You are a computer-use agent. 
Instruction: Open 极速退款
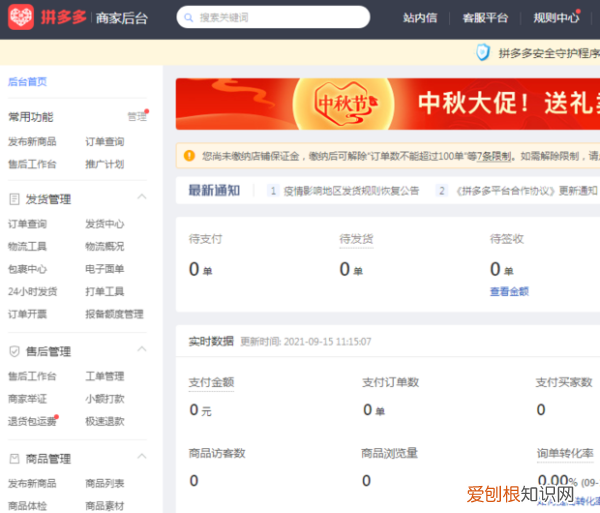pos(105,421)
